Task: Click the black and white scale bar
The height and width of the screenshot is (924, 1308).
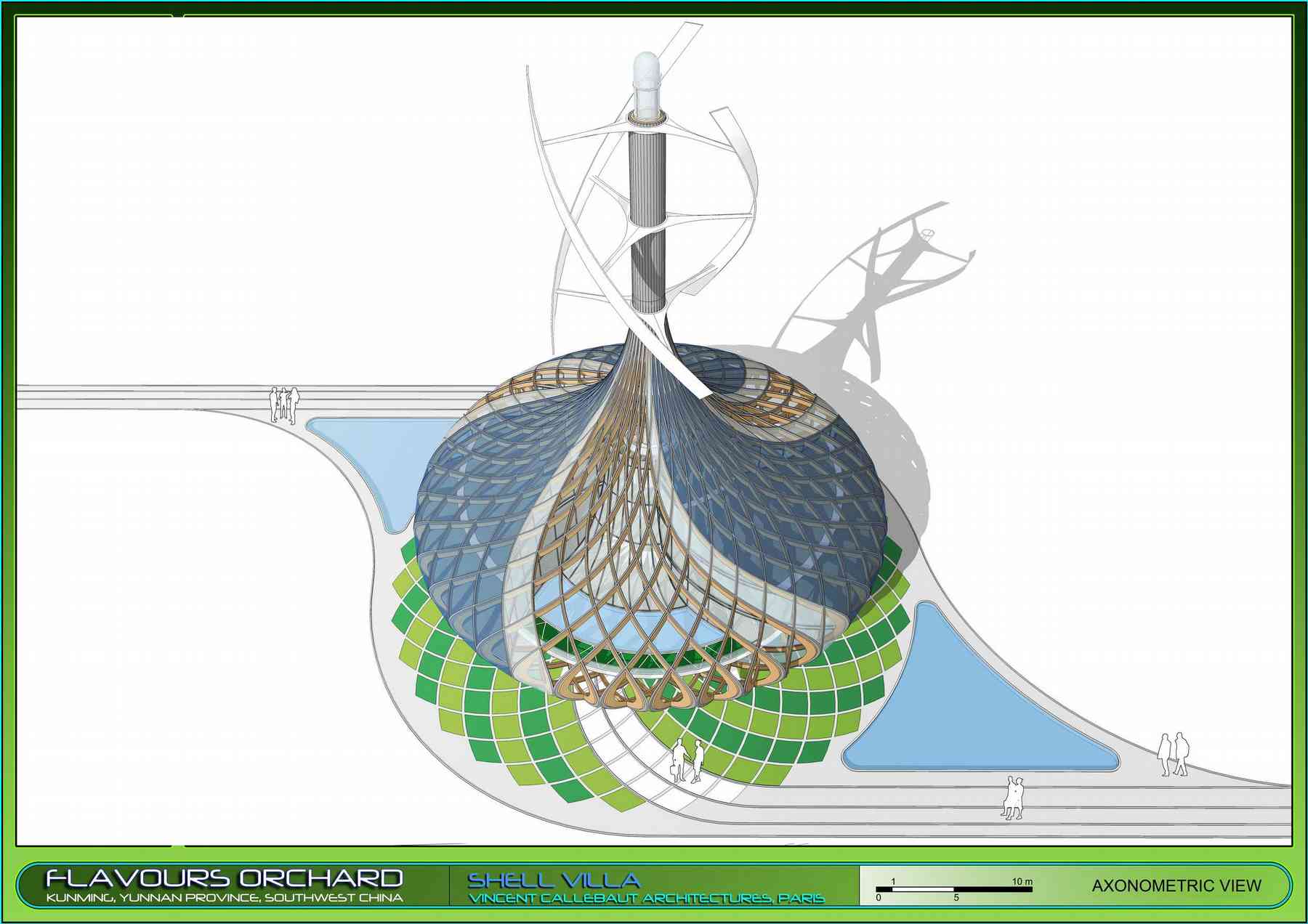Action: click(953, 889)
